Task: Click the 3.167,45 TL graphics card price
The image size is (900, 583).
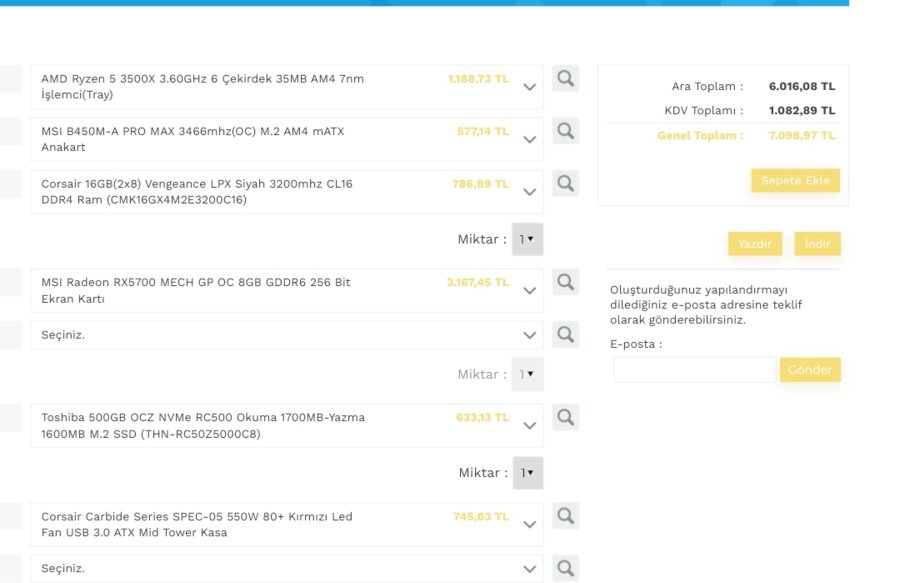Action: point(478,282)
